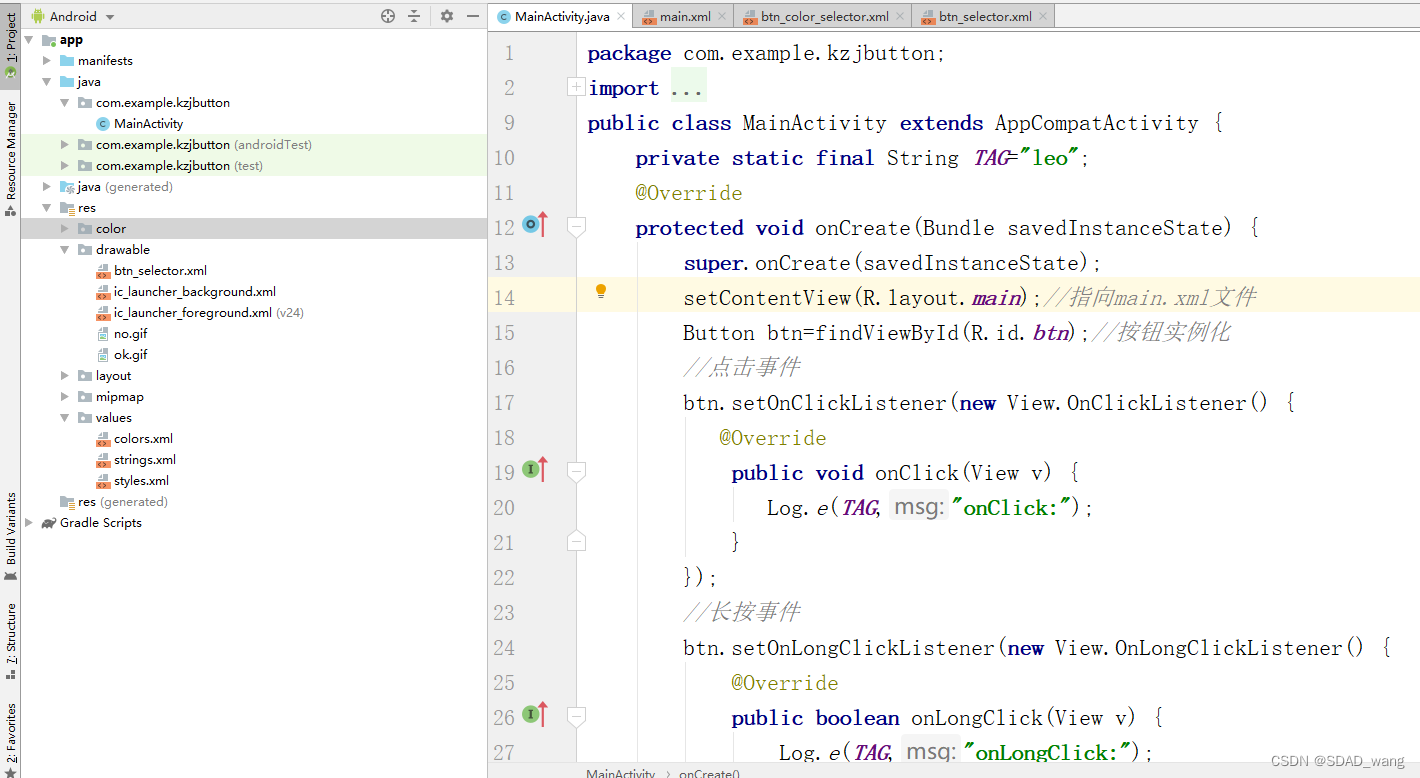Select no.gif file in drawable

click(130, 334)
